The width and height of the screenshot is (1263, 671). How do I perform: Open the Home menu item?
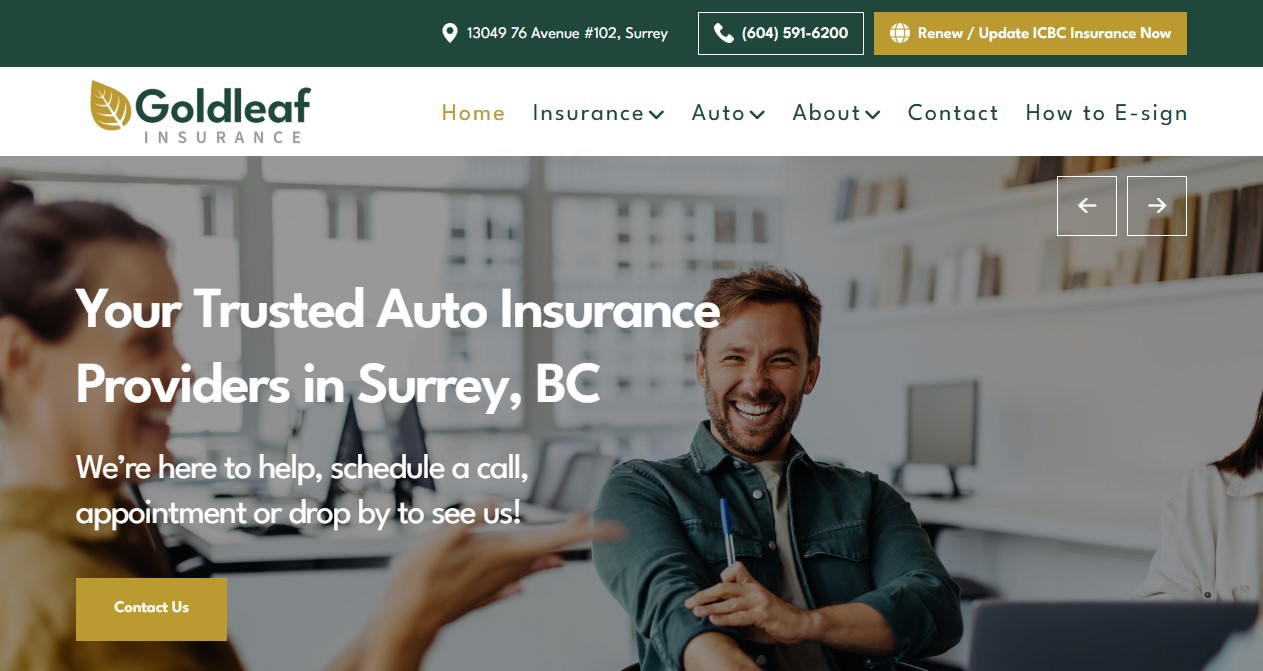(473, 113)
